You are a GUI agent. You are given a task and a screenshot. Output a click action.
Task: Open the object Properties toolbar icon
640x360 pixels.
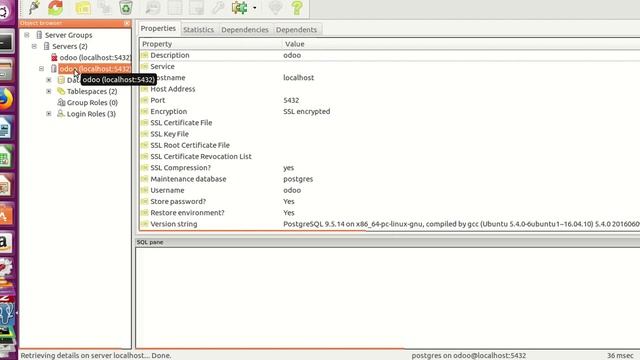pyautogui.click(x=83, y=8)
